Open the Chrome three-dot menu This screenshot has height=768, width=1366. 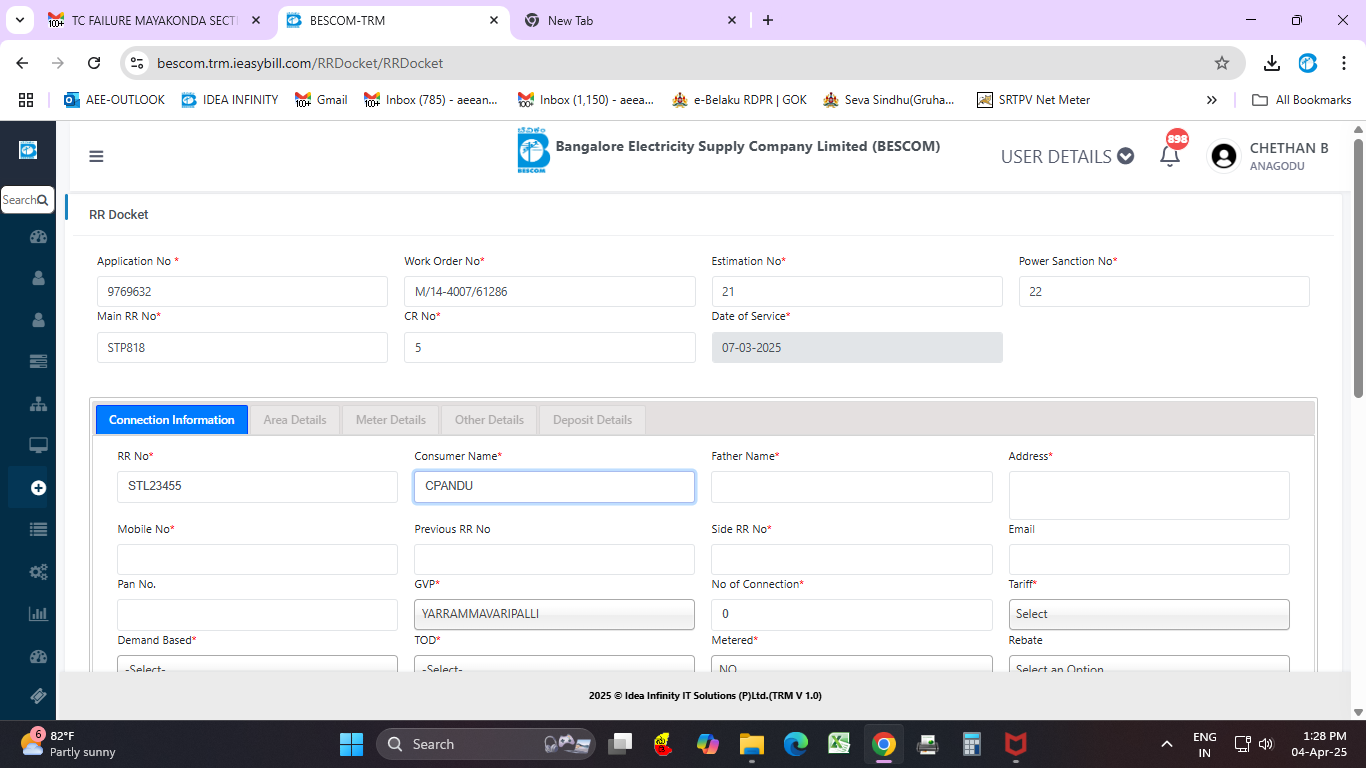(1344, 63)
